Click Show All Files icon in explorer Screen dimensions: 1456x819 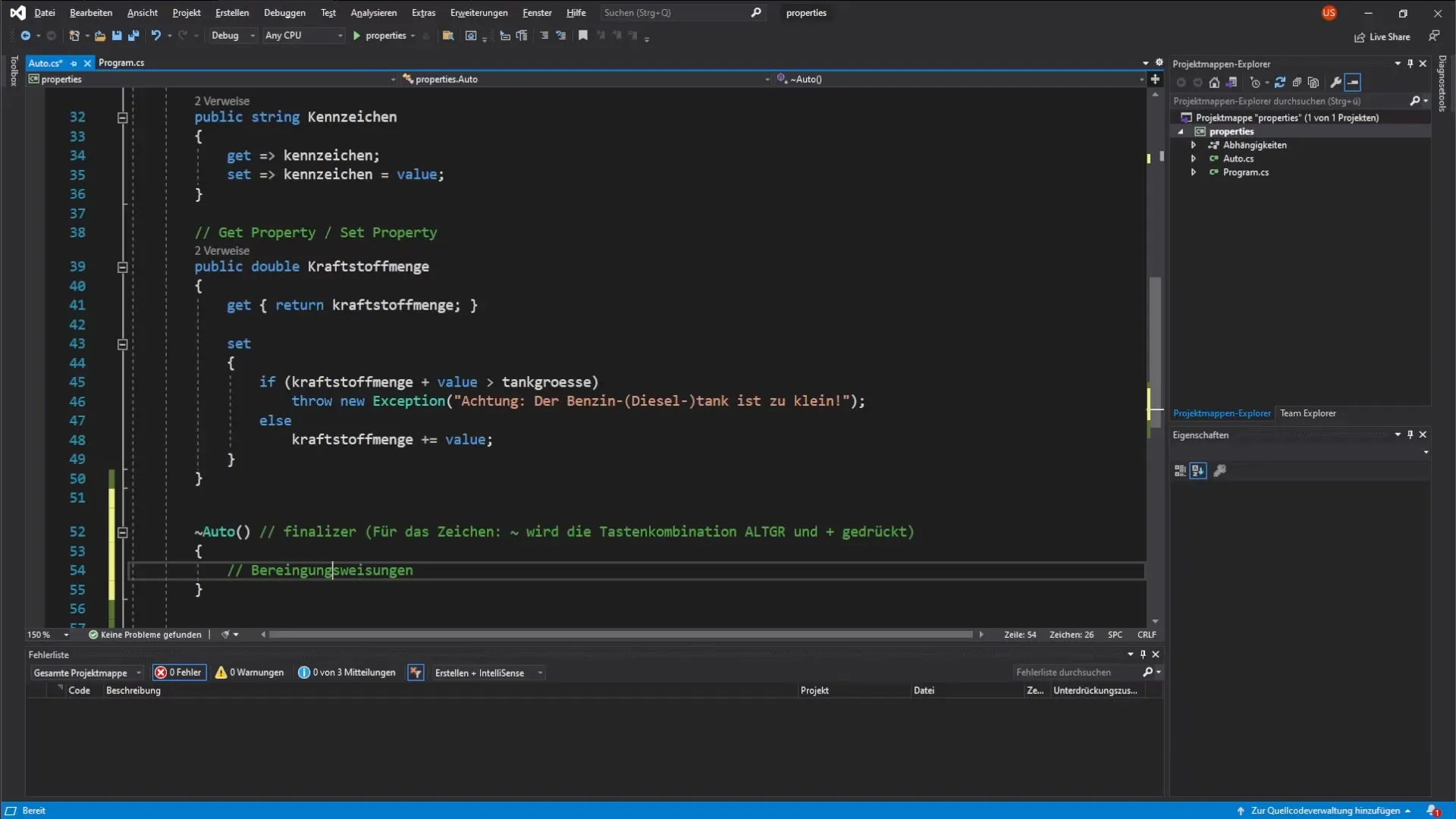tap(1313, 83)
